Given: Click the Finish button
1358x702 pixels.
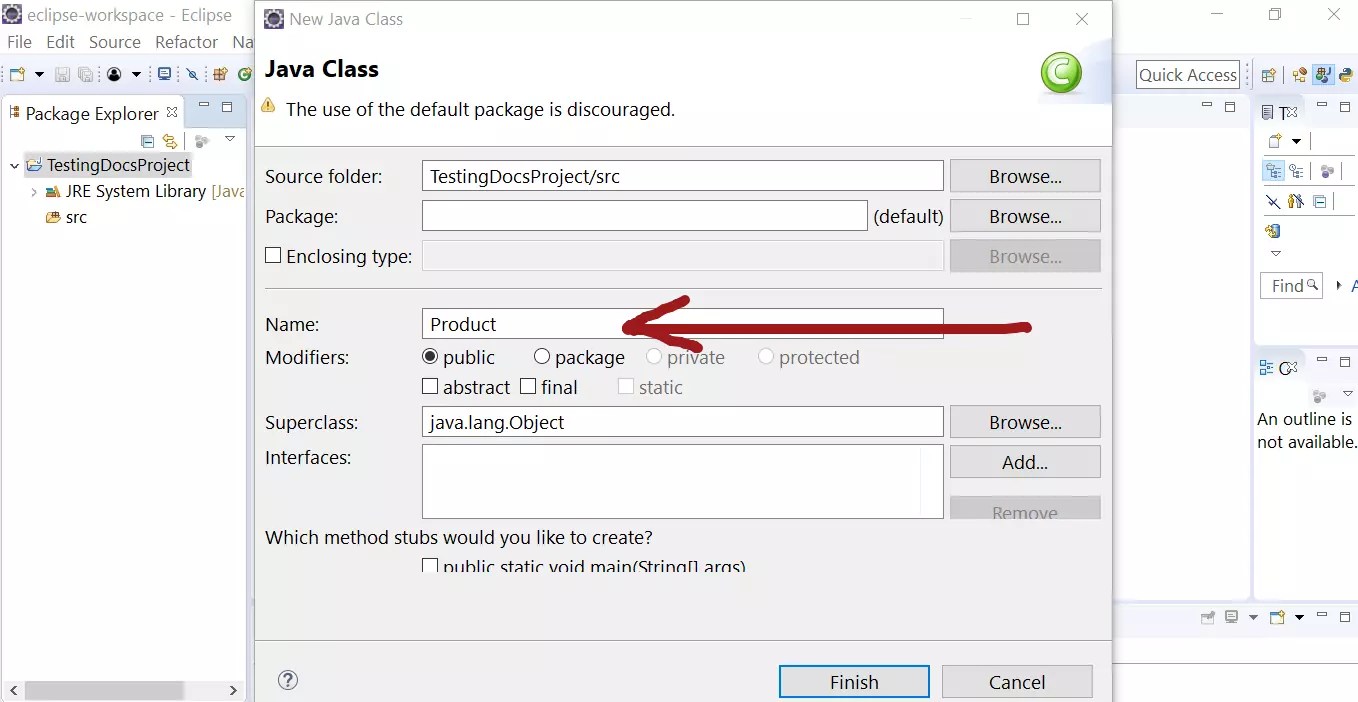Looking at the screenshot, I should [x=853, y=681].
